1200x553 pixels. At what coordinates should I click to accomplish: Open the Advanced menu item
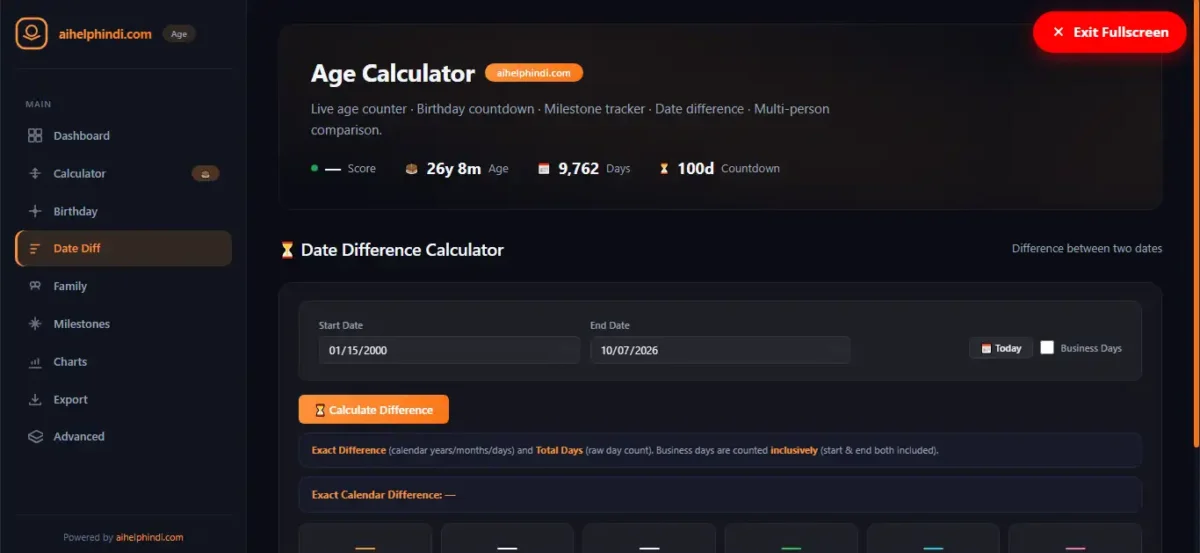[x=123, y=437]
